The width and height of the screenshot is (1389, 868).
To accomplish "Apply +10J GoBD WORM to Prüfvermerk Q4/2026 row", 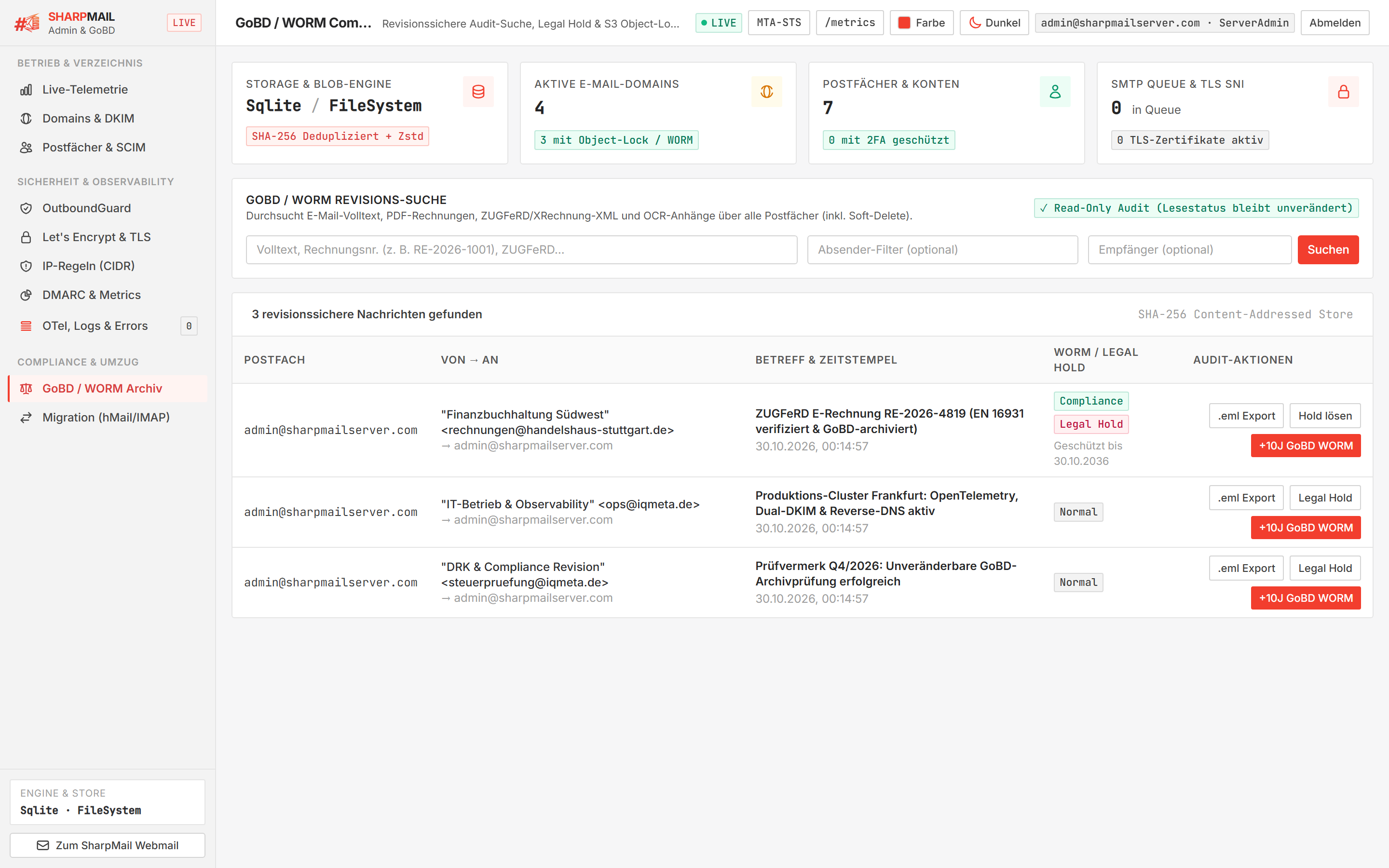I will coord(1306,598).
